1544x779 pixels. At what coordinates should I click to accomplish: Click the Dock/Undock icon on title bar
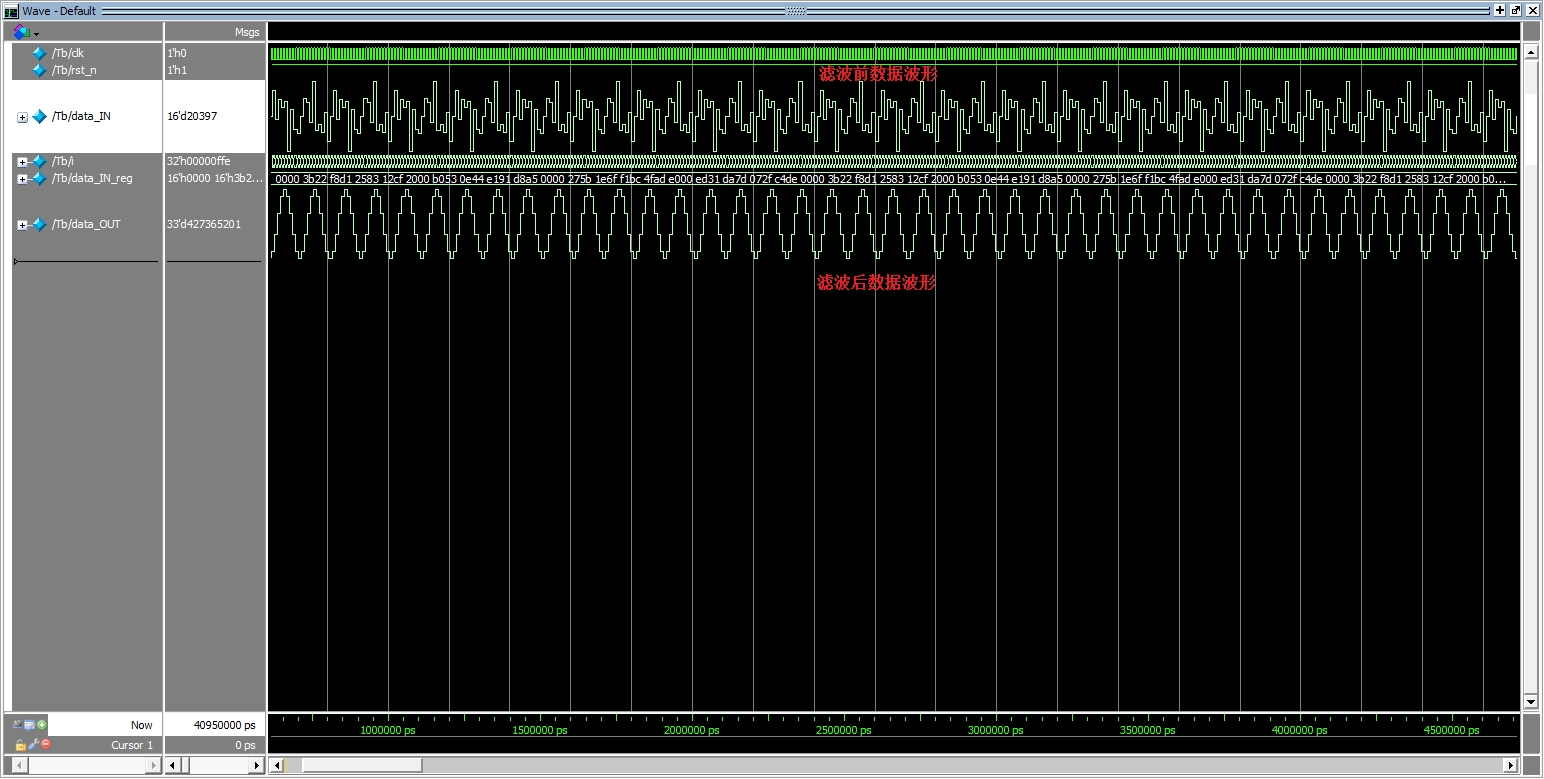click(1517, 10)
